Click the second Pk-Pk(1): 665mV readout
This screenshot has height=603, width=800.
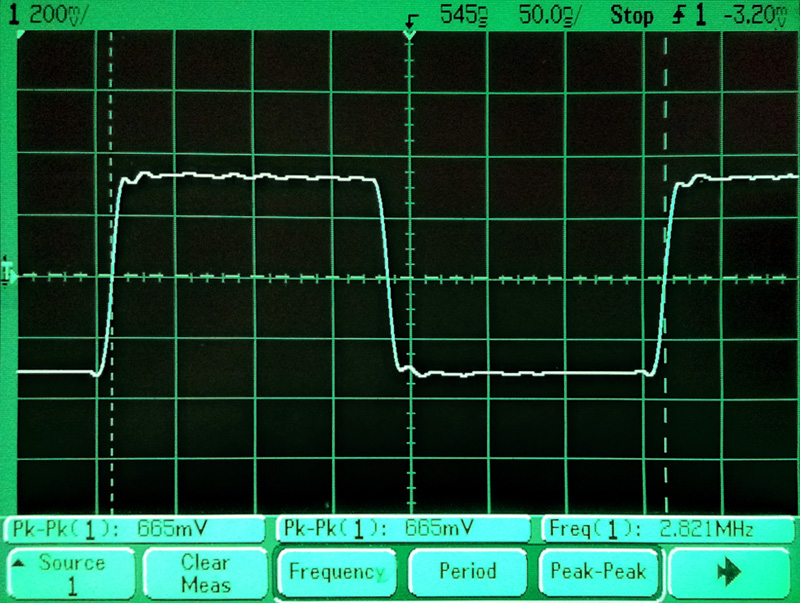pos(403,529)
